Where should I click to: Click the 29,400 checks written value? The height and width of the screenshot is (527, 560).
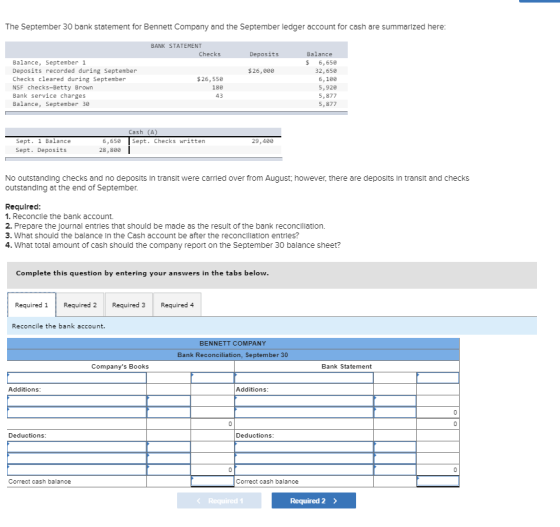262,141
